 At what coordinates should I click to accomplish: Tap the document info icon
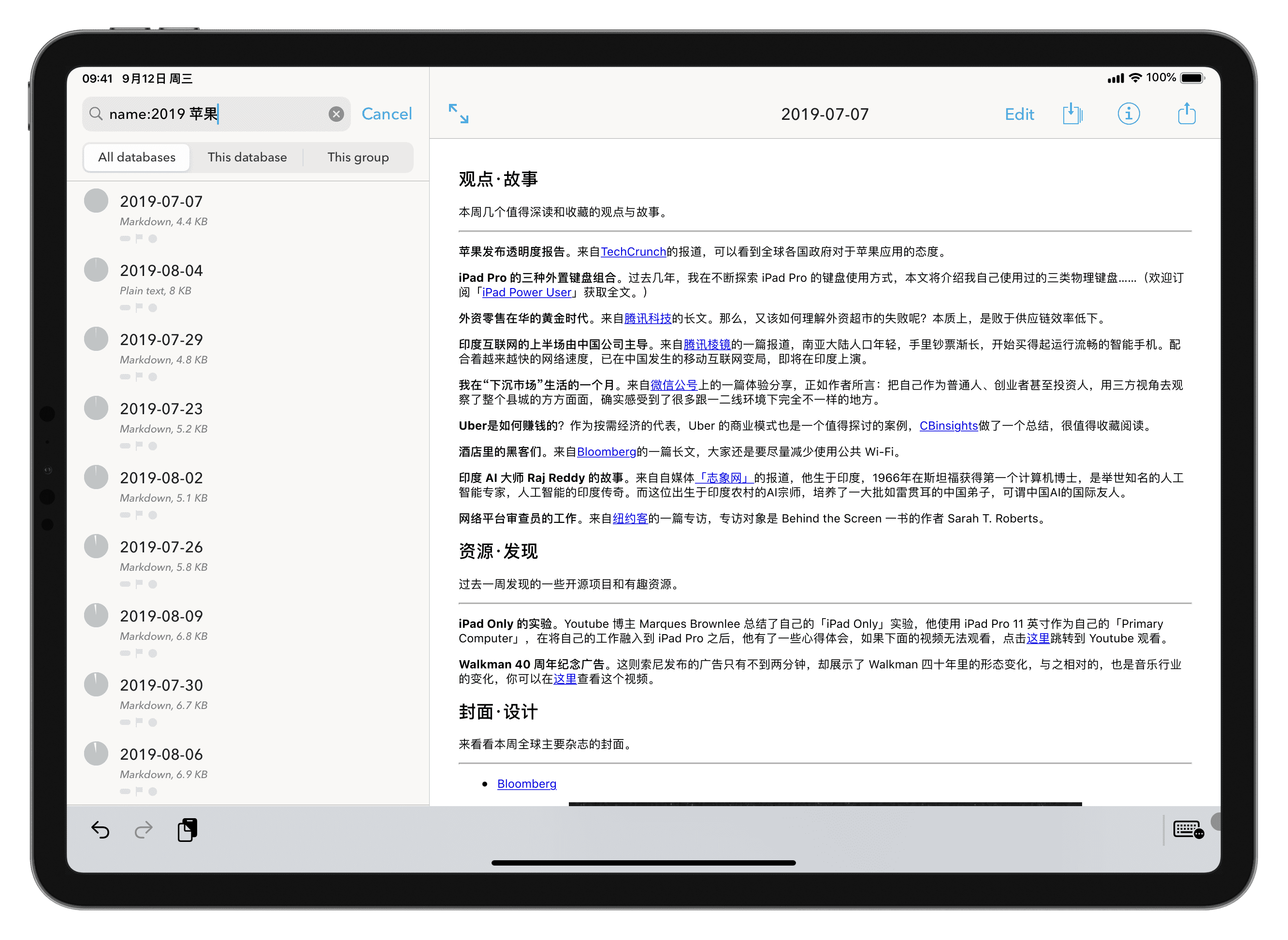(1128, 114)
